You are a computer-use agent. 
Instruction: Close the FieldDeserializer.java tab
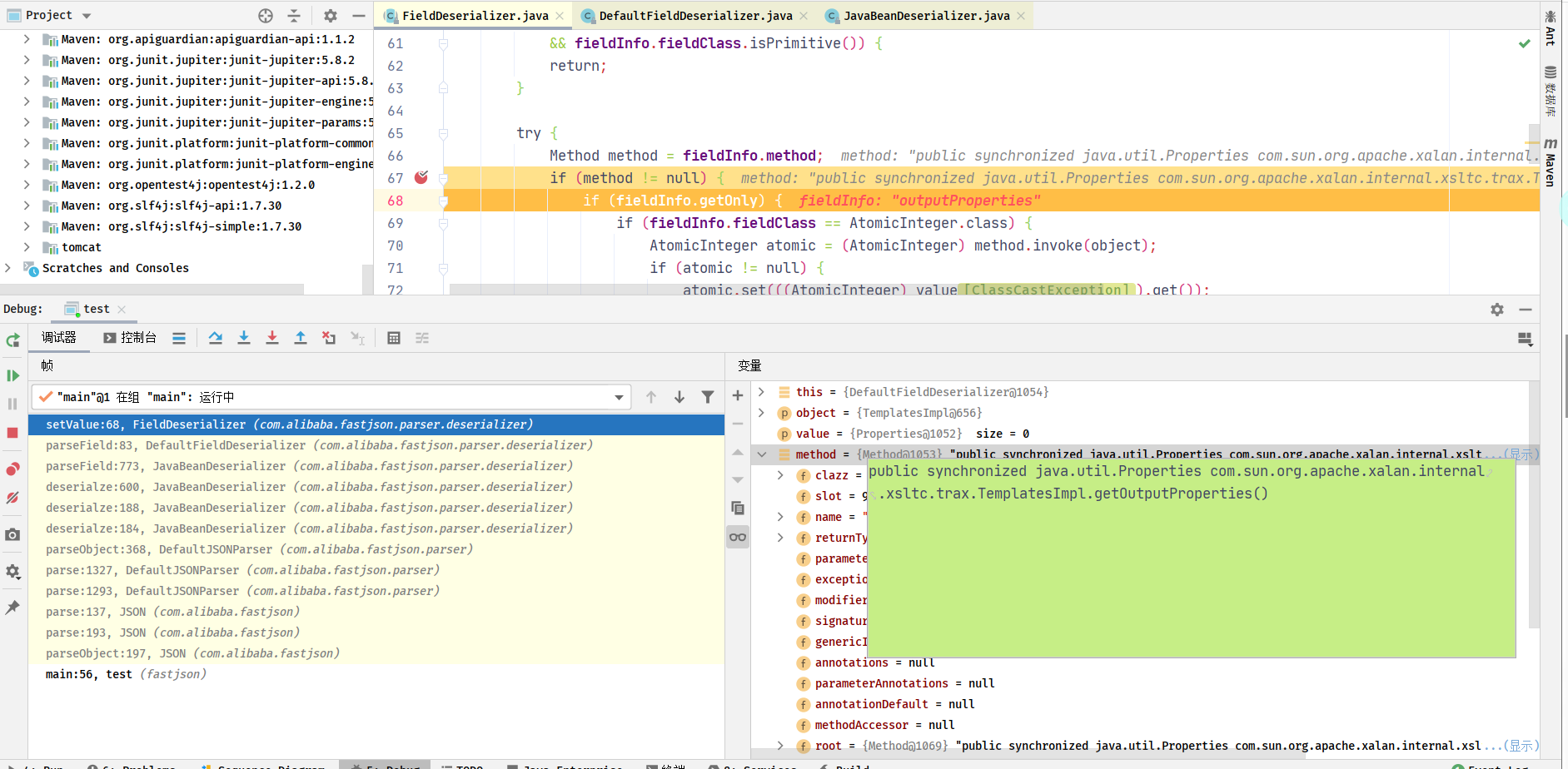tap(560, 16)
